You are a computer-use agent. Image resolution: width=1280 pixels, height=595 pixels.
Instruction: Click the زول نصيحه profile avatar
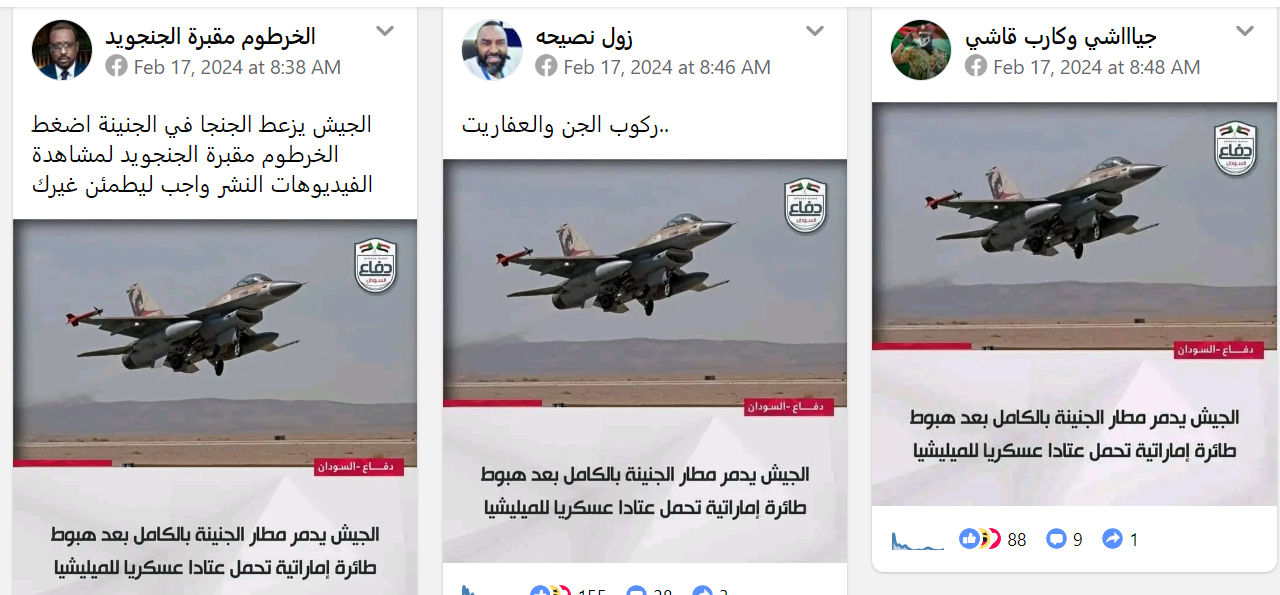coord(492,50)
